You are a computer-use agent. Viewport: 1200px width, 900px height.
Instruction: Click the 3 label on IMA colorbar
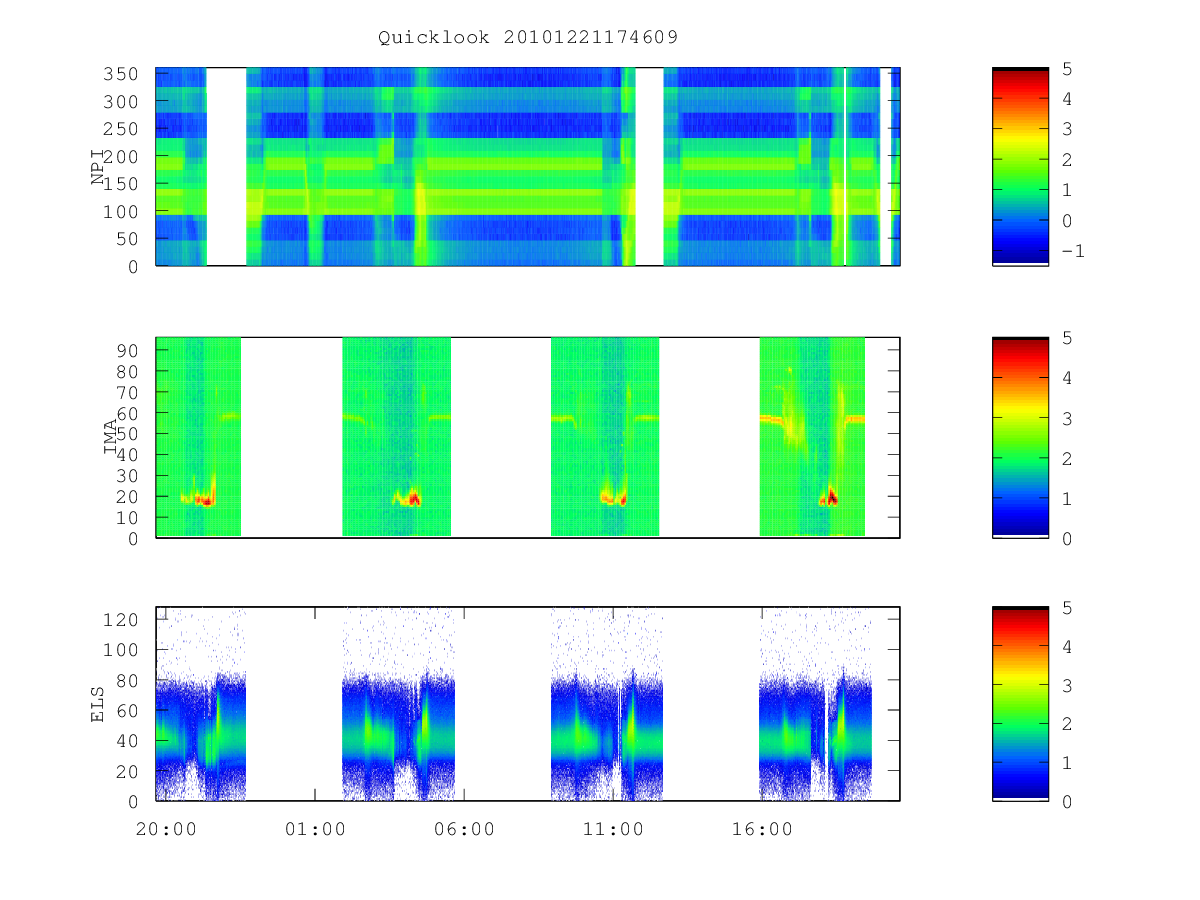coord(1066,418)
